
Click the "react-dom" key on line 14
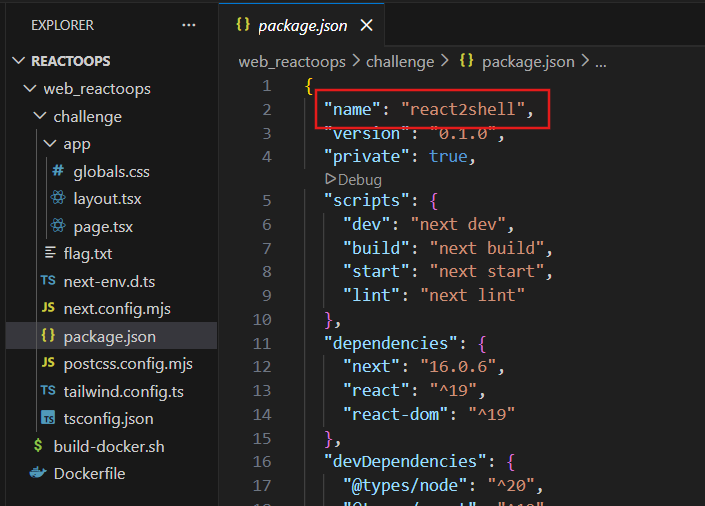click(x=395, y=414)
